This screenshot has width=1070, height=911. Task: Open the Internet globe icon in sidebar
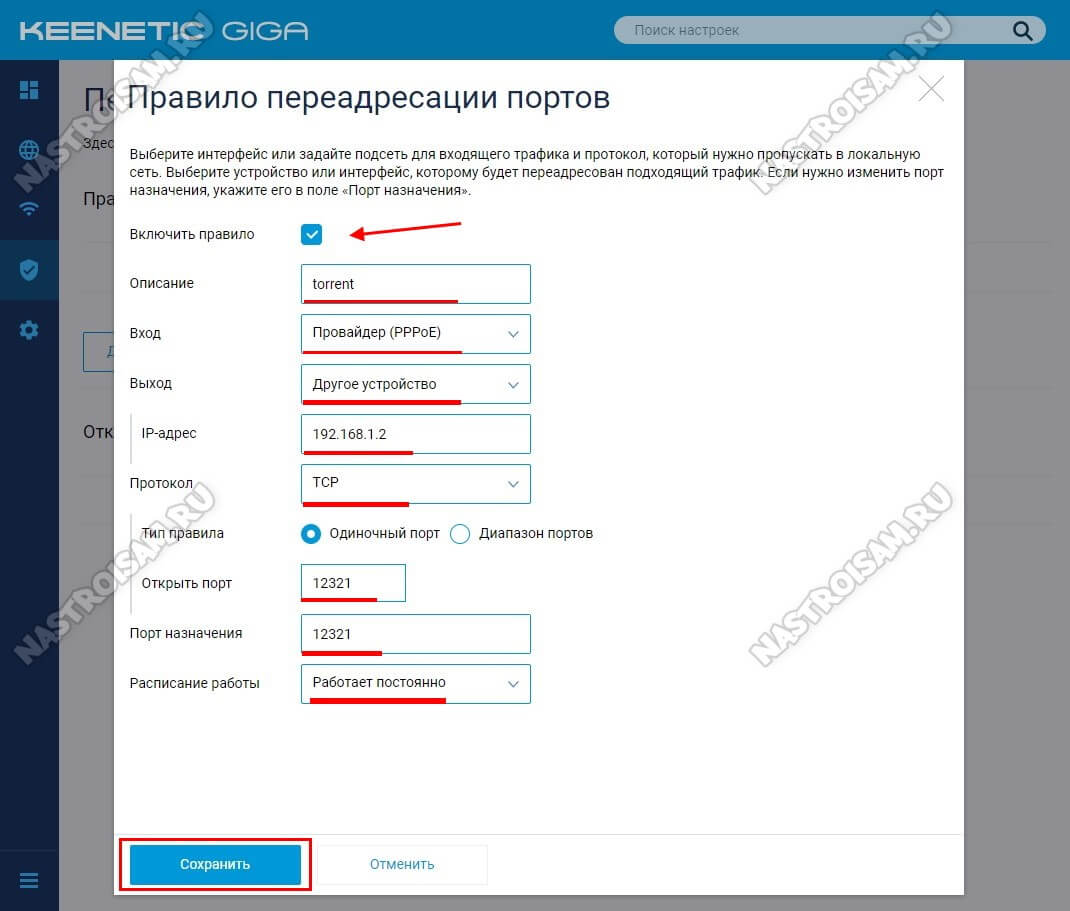pos(29,149)
